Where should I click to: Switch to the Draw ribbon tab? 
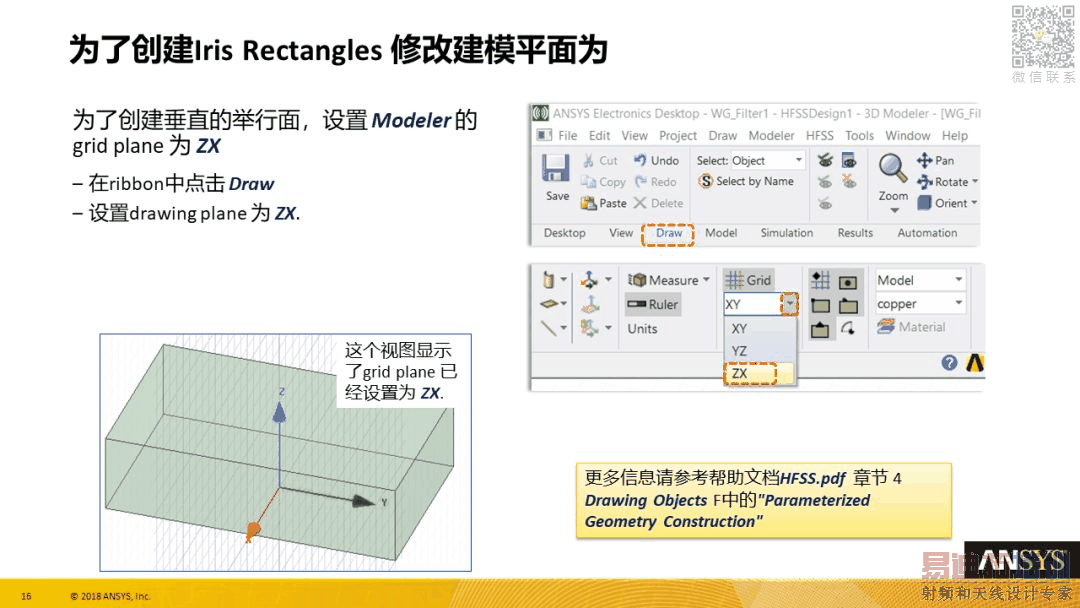[668, 233]
